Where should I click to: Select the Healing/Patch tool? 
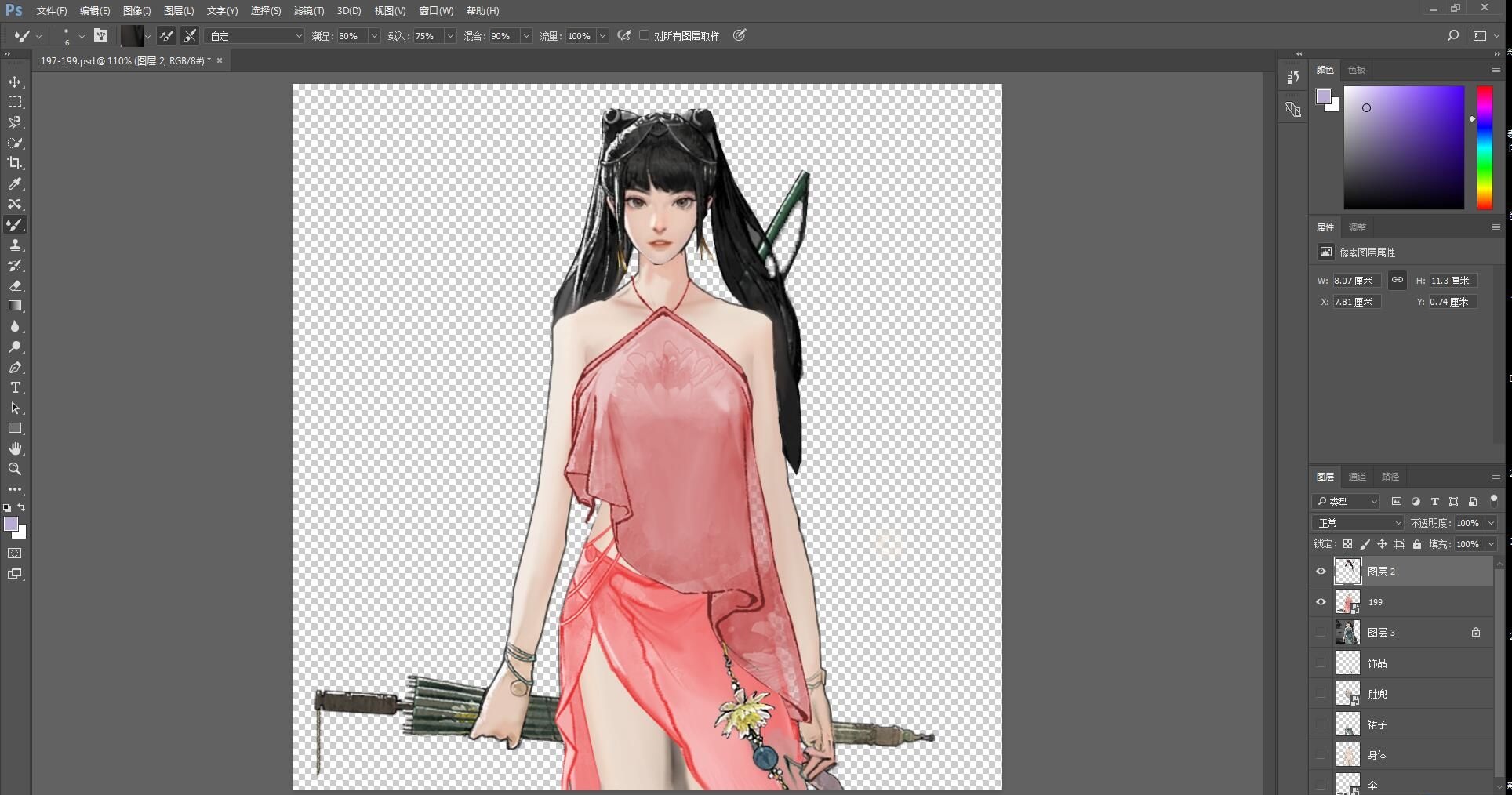[15, 204]
